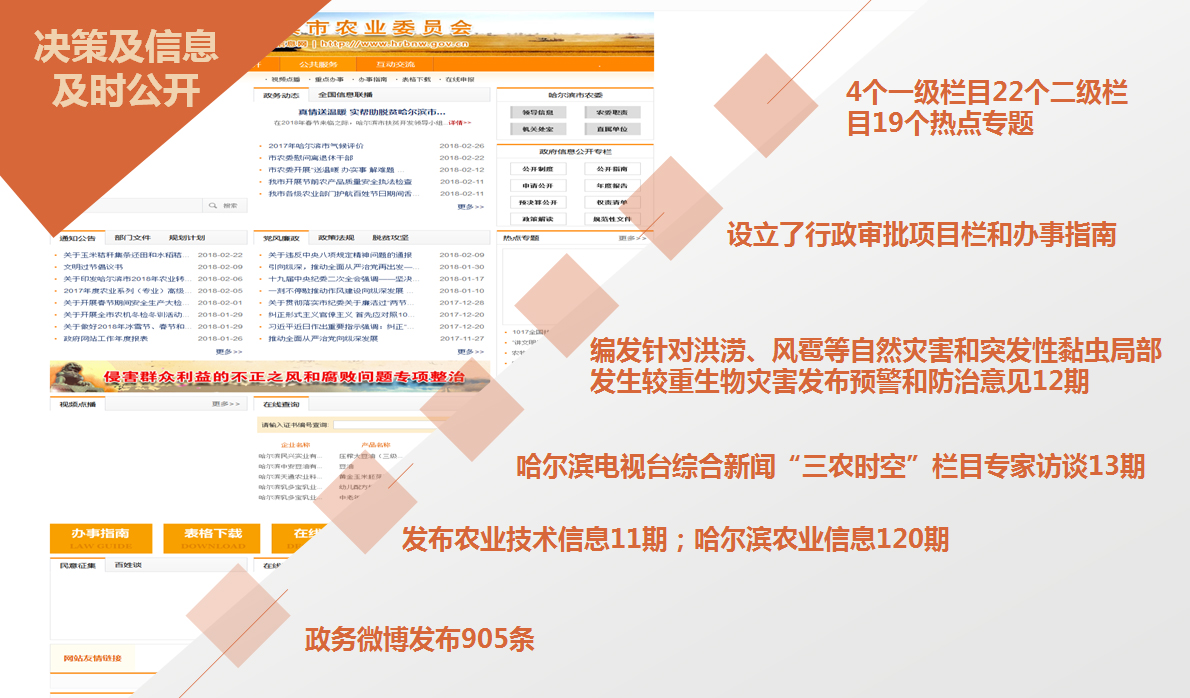The width and height of the screenshot is (1190, 698).
Task: Click the 哈尔滨民兴实业有... company row
Action: [290, 456]
